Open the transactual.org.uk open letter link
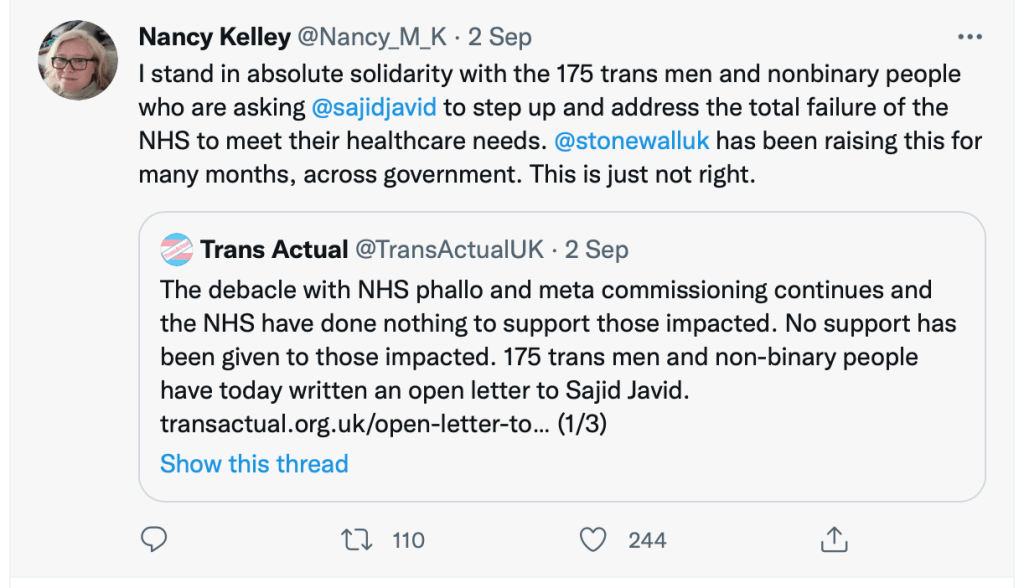Screen dimensions: 1024x588 [x=355, y=424]
